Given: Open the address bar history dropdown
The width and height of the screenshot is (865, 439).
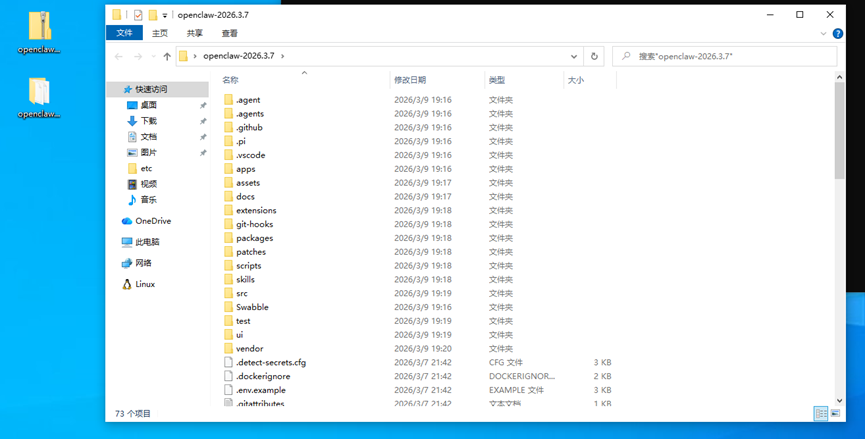Looking at the screenshot, I should (574, 57).
